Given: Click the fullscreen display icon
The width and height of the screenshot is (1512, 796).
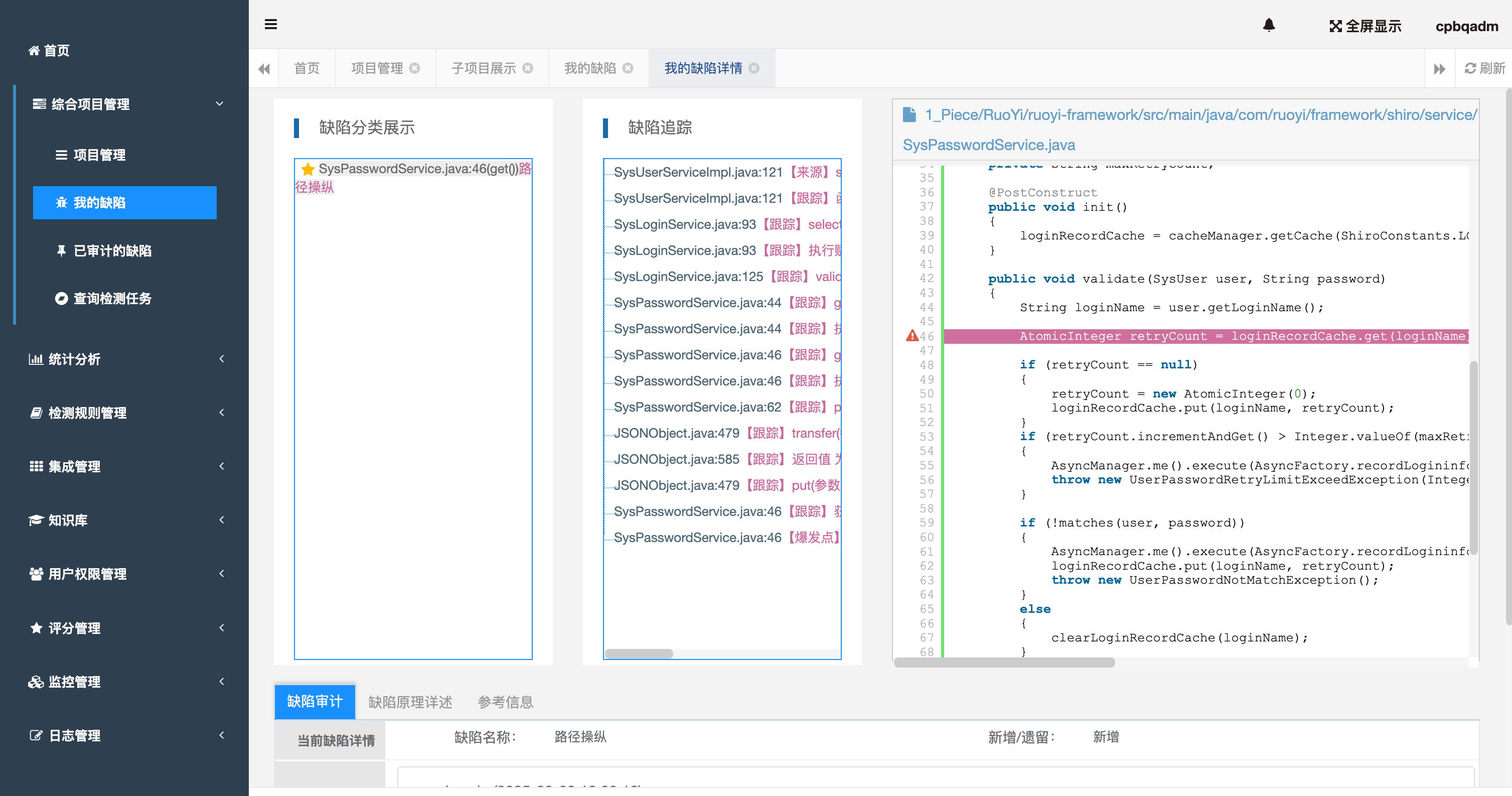Looking at the screenshot, I should [1335, 27].
